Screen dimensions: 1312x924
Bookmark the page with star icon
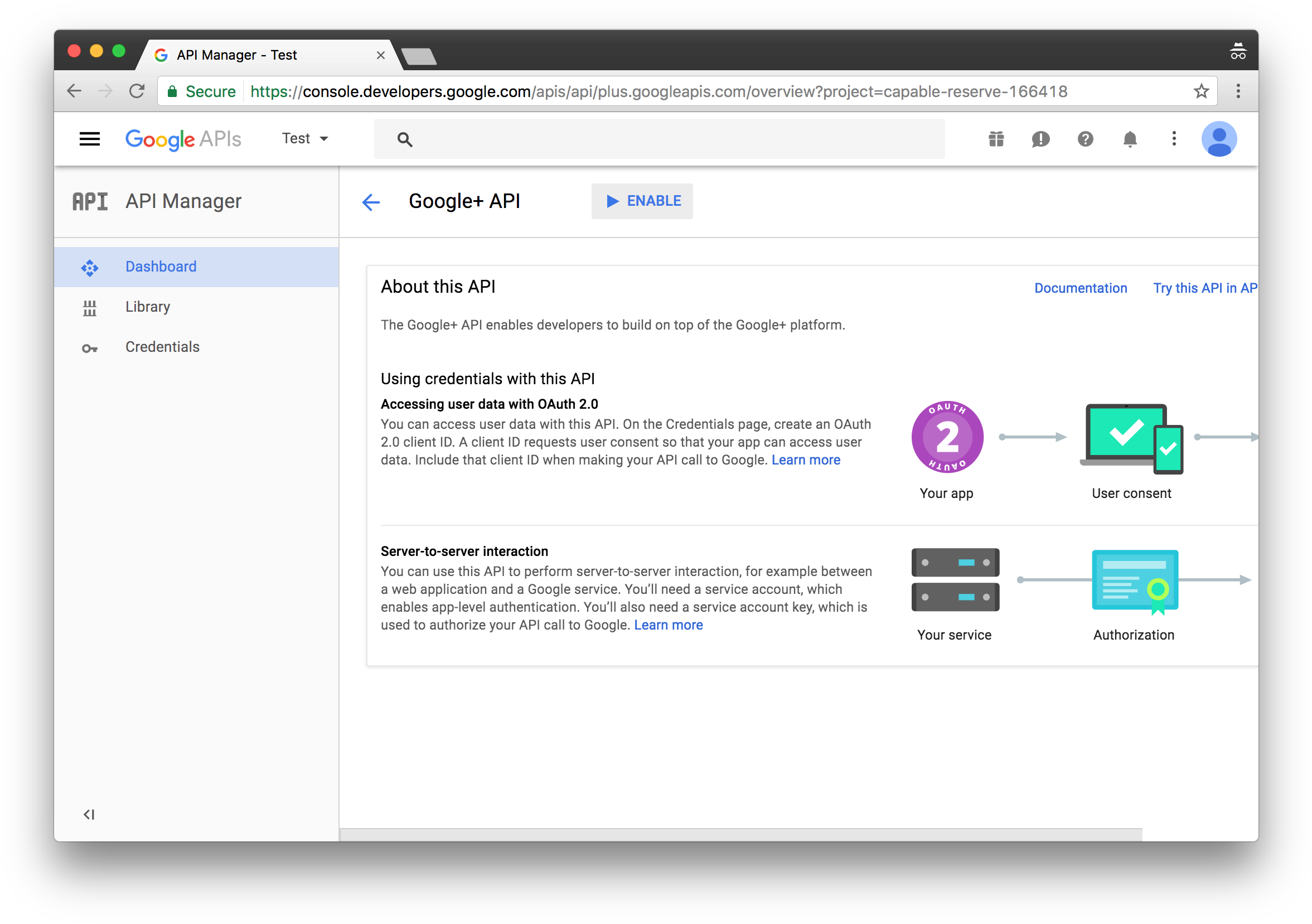(x=1200, y=91)
